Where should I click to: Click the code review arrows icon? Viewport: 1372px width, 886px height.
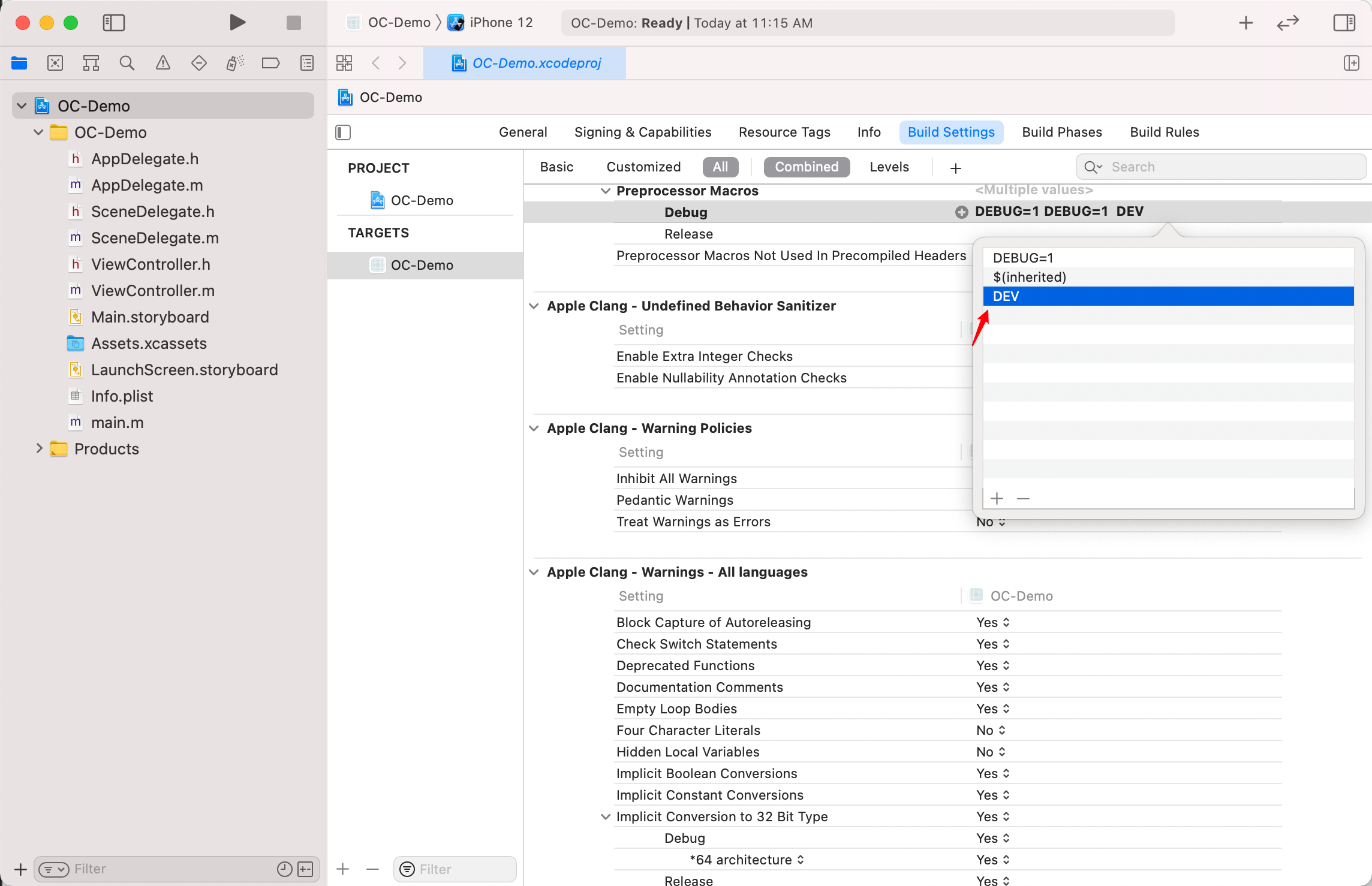pos(1287,23)
